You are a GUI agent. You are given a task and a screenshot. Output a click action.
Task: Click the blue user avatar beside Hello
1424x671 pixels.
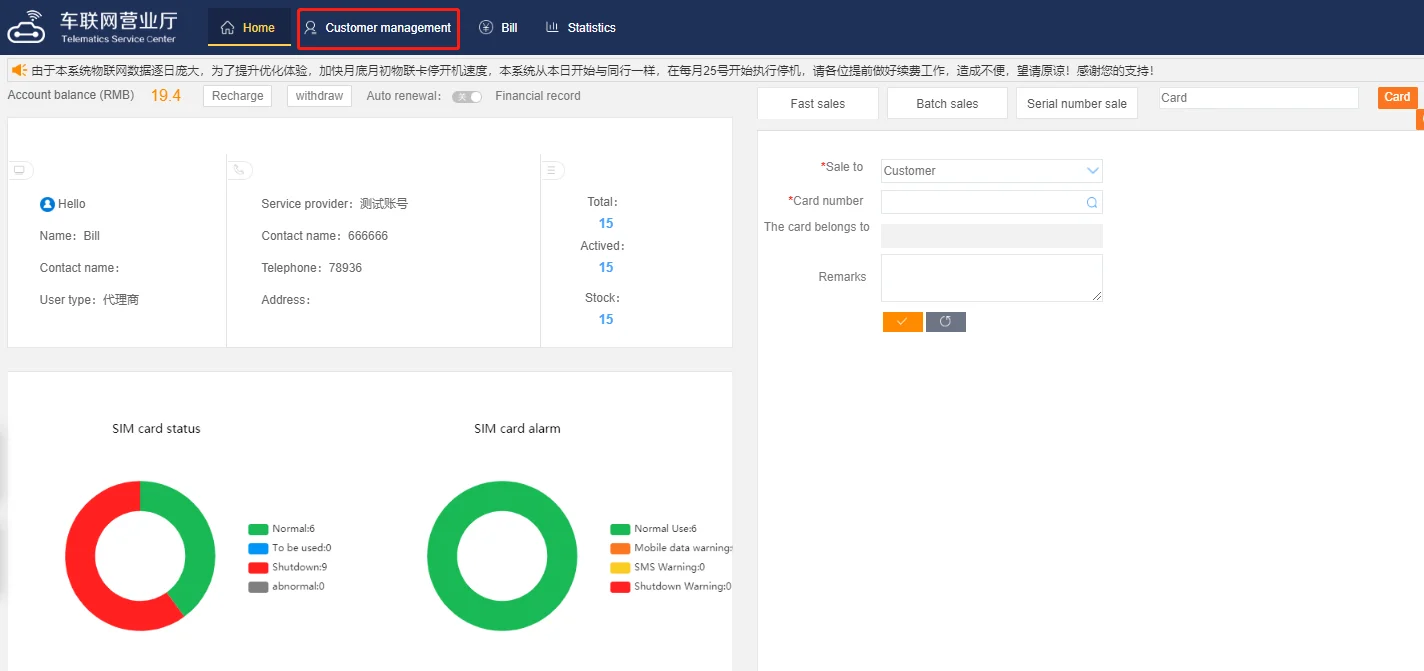(47, 204)
